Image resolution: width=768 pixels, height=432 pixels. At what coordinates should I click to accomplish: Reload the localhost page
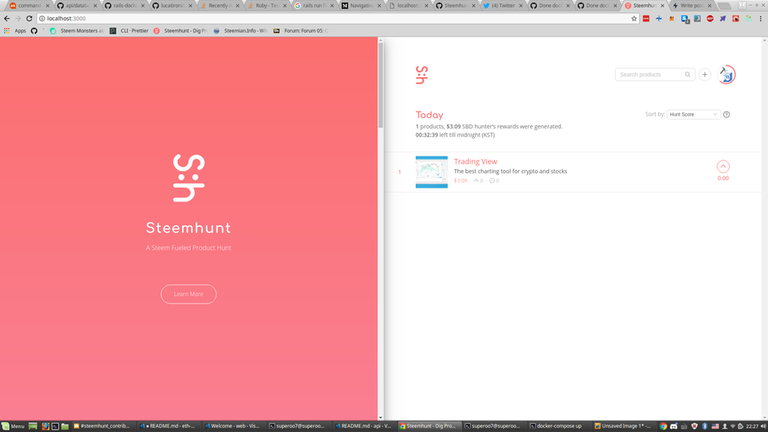point(29,19)
